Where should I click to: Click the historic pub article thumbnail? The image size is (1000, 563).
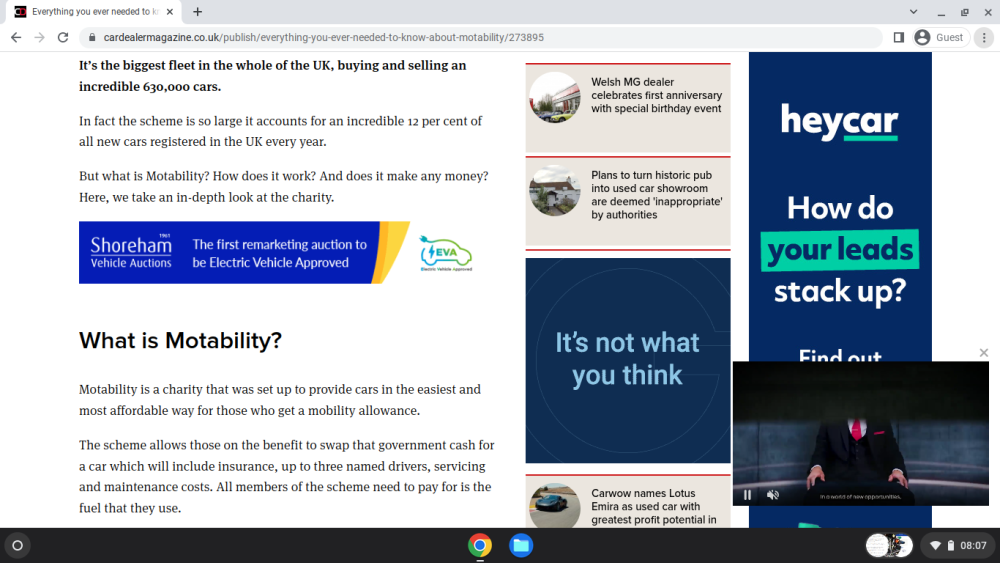click(554, 191)
